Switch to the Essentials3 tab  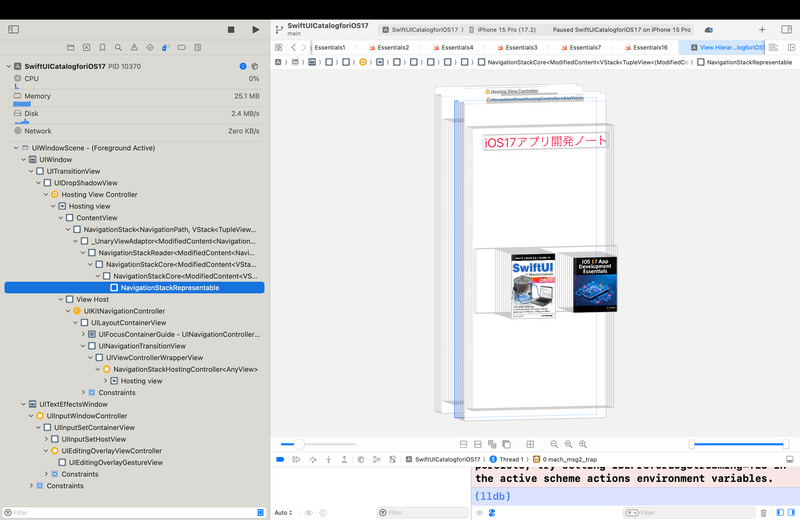click(x=517, y=47)
